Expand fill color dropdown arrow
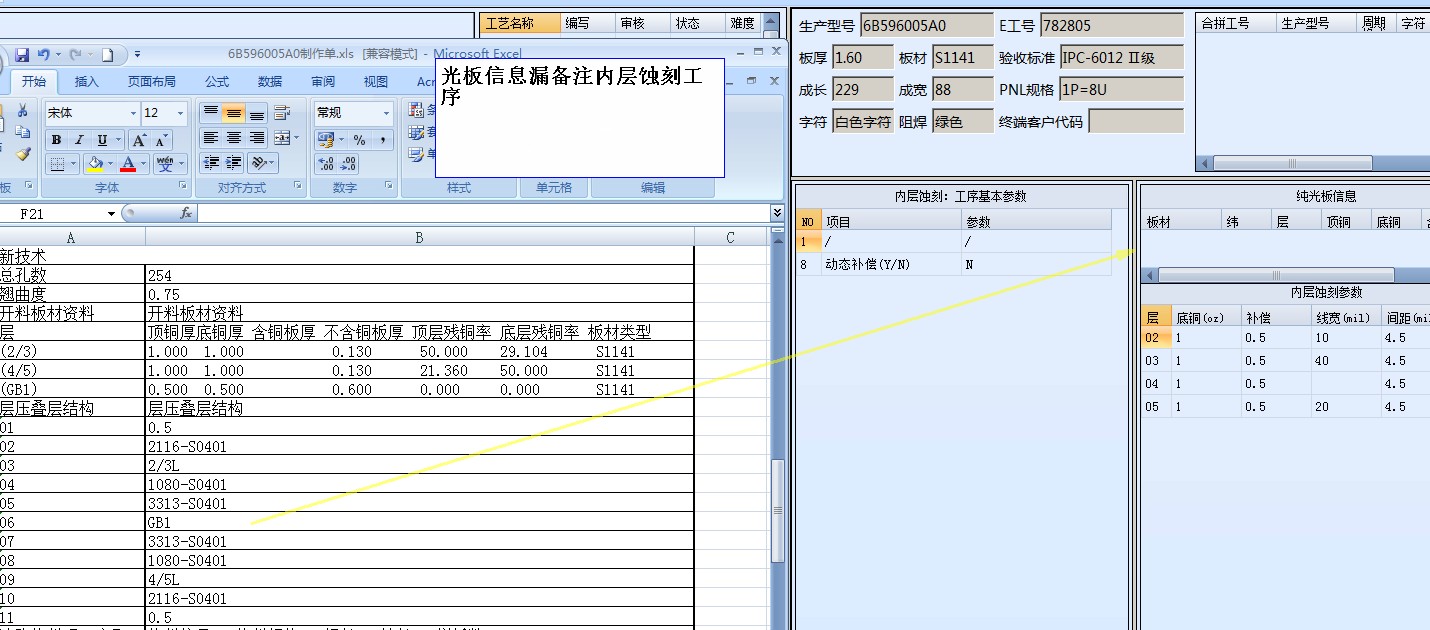This screenshot has width=1430, height=630. pos(110,164)
